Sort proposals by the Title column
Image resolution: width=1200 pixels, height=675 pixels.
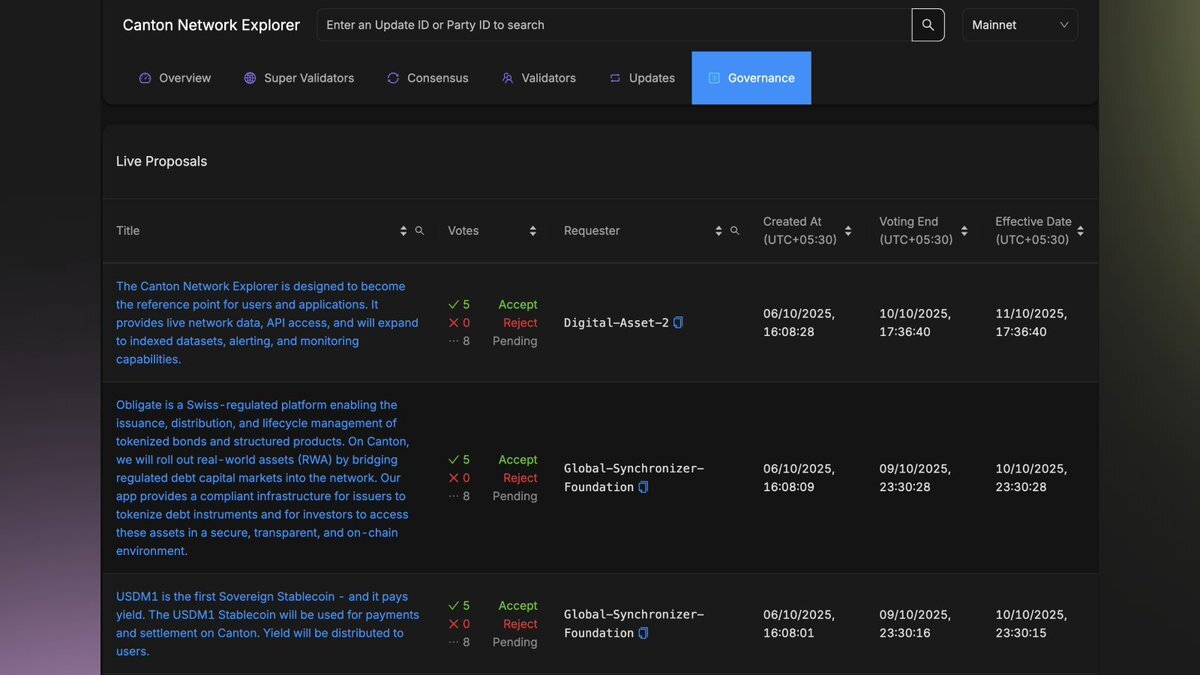pos(403,231)
